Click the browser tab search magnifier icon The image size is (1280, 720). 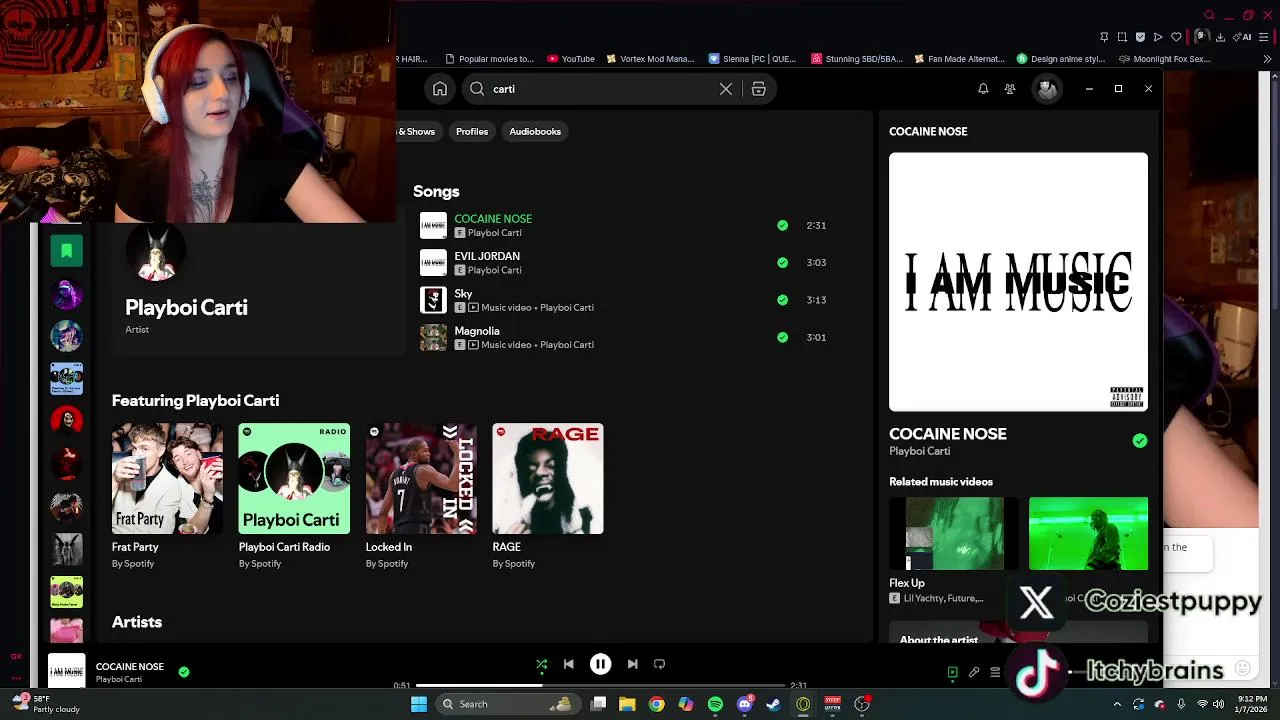(x=1209, y=15)
